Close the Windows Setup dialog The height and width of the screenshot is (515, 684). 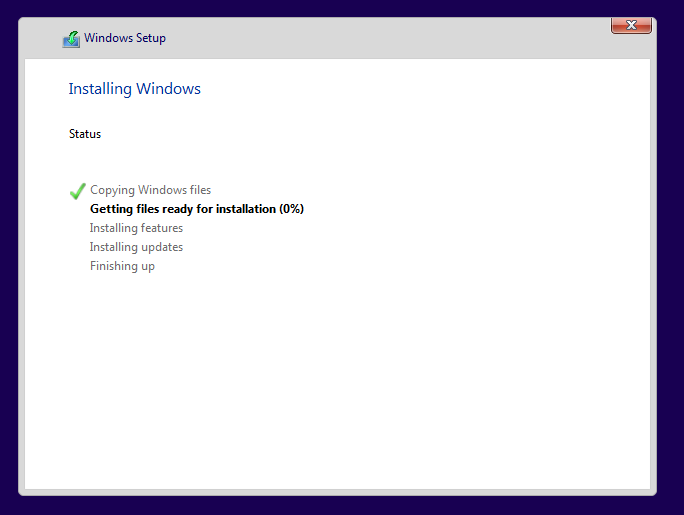[x=631, y=25]
